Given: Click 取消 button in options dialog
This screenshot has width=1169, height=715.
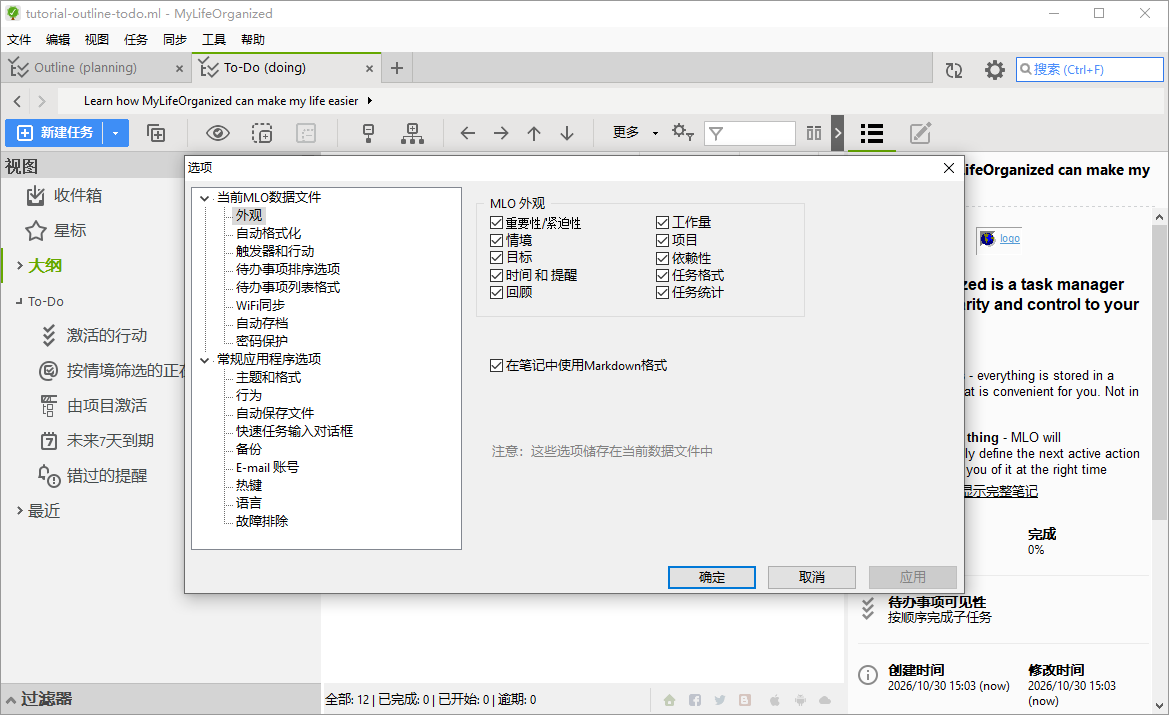Looking at the screenshot, I should pos(811,577).
